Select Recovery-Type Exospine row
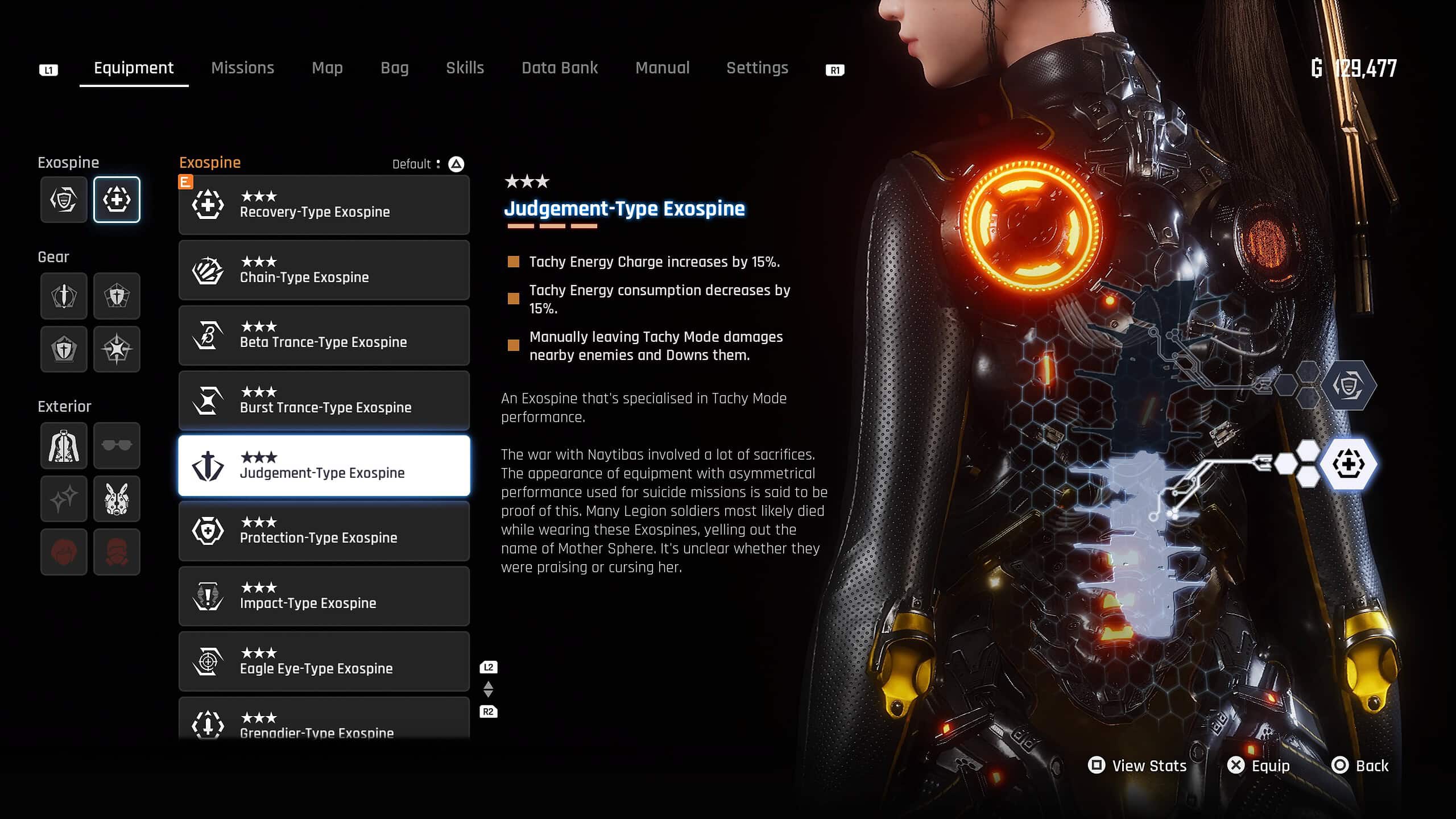This screenshot has height=819, width=1456. (x=324, y=205)
